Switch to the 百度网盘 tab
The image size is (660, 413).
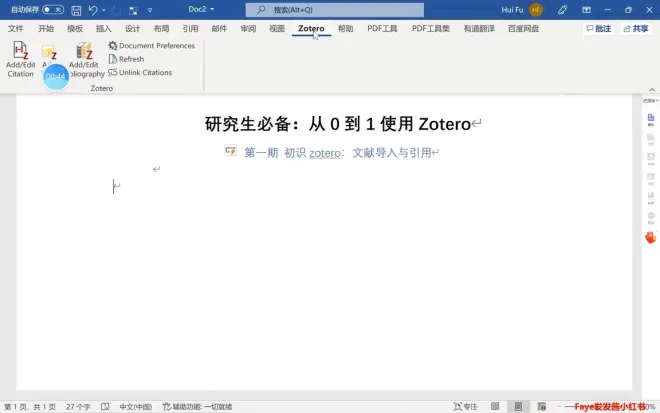(x=524, y=29)
